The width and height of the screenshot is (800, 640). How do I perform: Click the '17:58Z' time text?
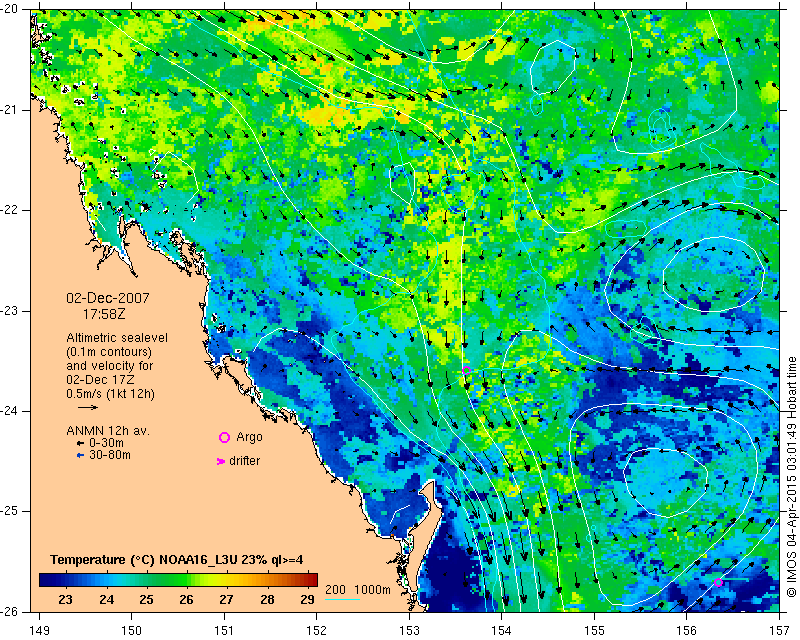pyautogui.click(x=104, y=314)
